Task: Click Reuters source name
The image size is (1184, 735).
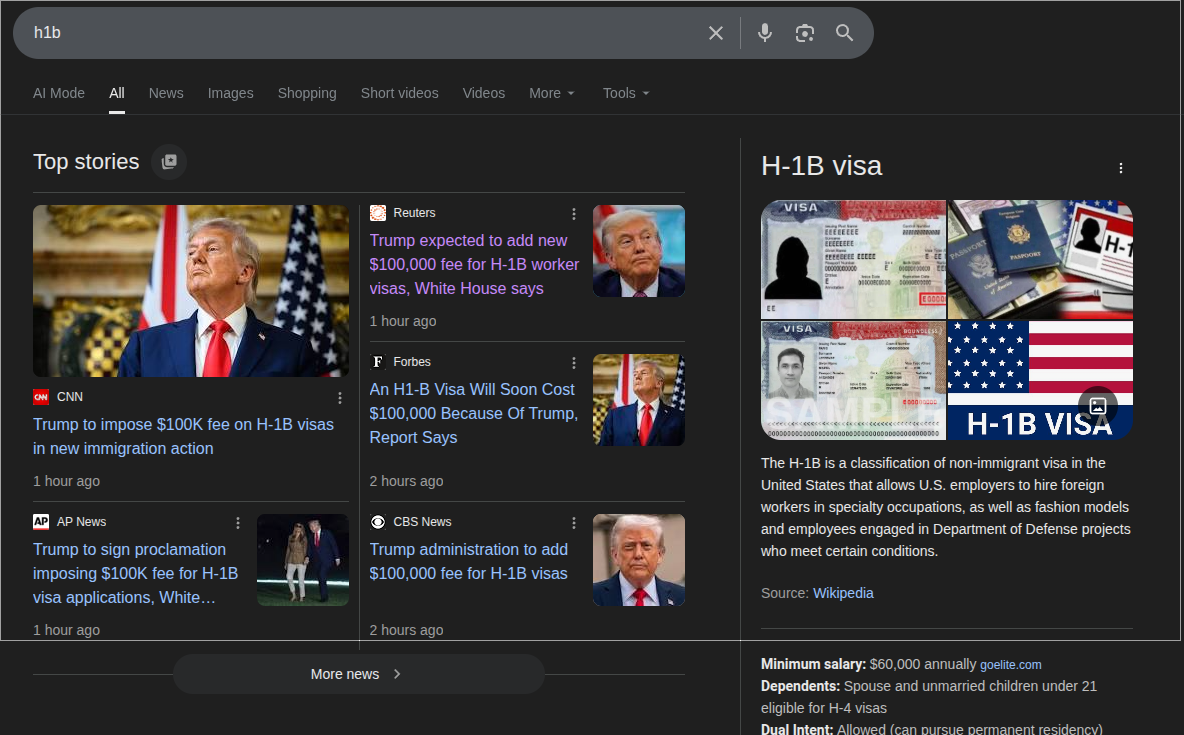Action: (x=414, y=213)
